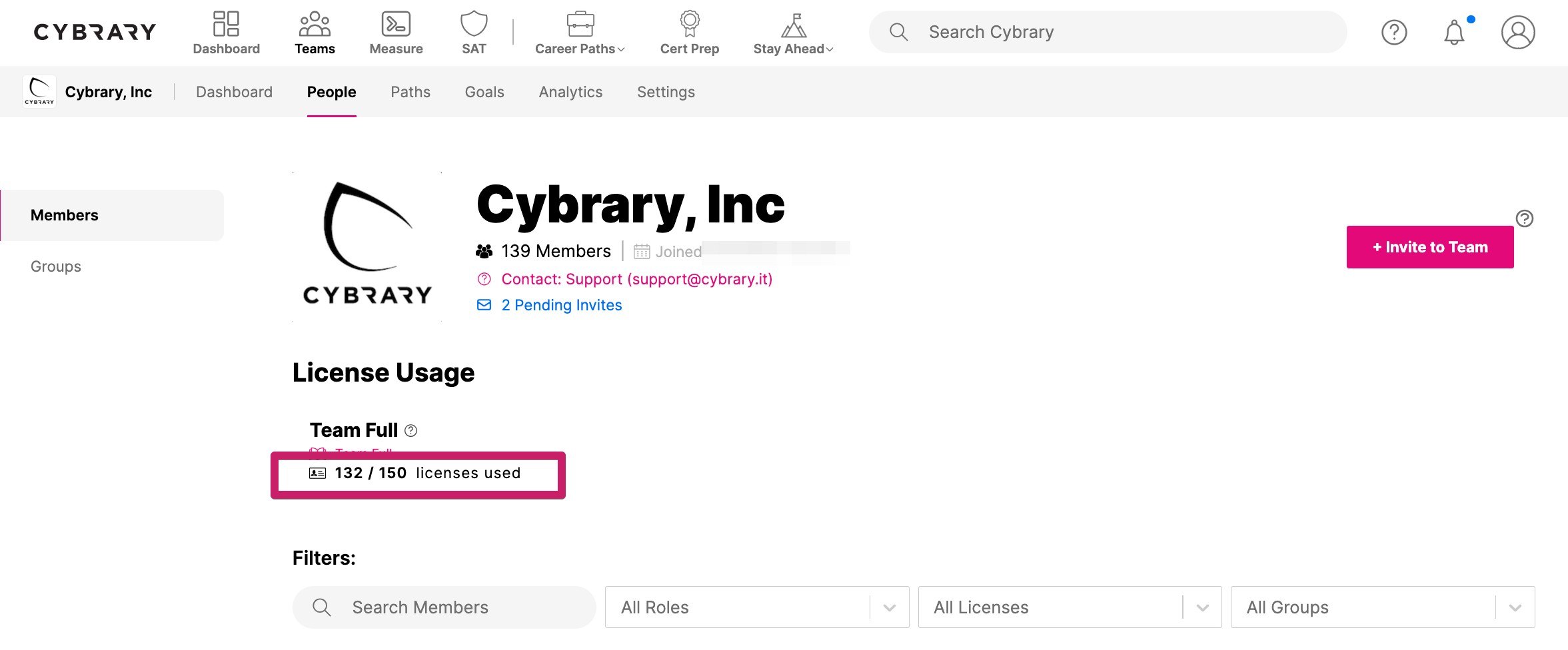The image size is (1568, 650).
Task: Click the Search Cybrary field
Action: click(x=1108, y=32)
